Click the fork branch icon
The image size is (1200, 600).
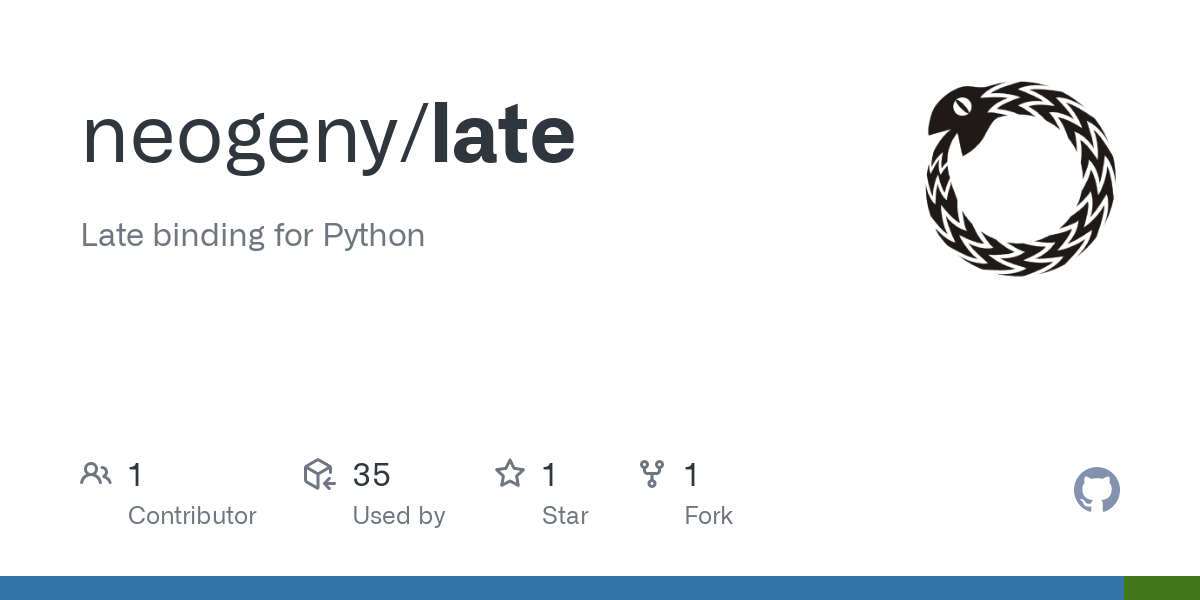pos(652,474)
